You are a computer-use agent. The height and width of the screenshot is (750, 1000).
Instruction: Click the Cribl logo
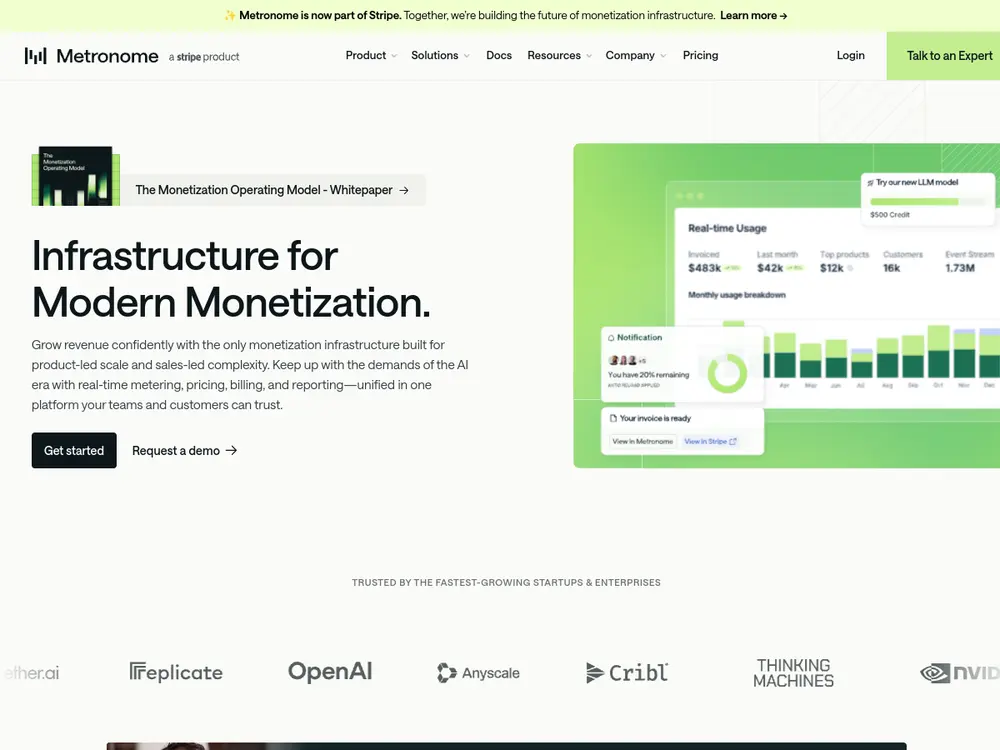coord(627,672)
